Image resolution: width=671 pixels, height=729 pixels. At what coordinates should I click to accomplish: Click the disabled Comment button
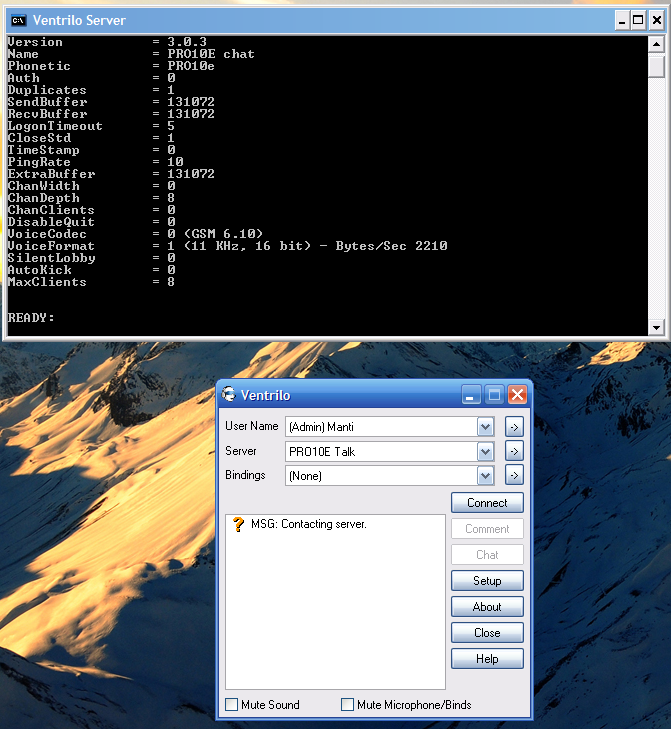tap(487, 529)
